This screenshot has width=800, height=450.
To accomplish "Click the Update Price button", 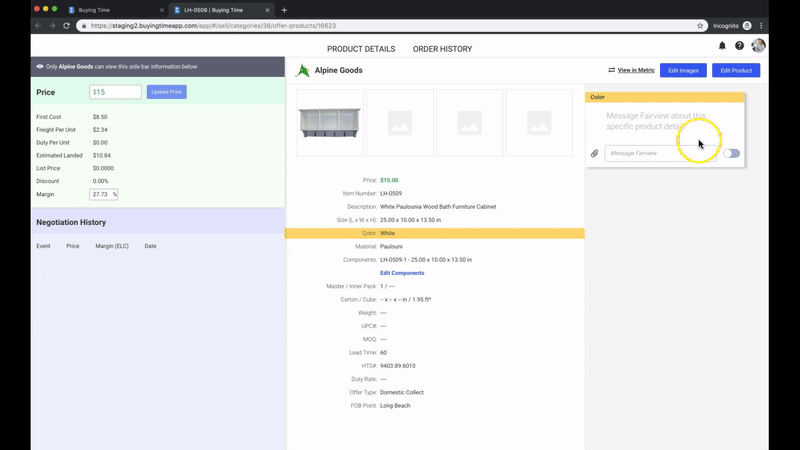I will 166,92.
